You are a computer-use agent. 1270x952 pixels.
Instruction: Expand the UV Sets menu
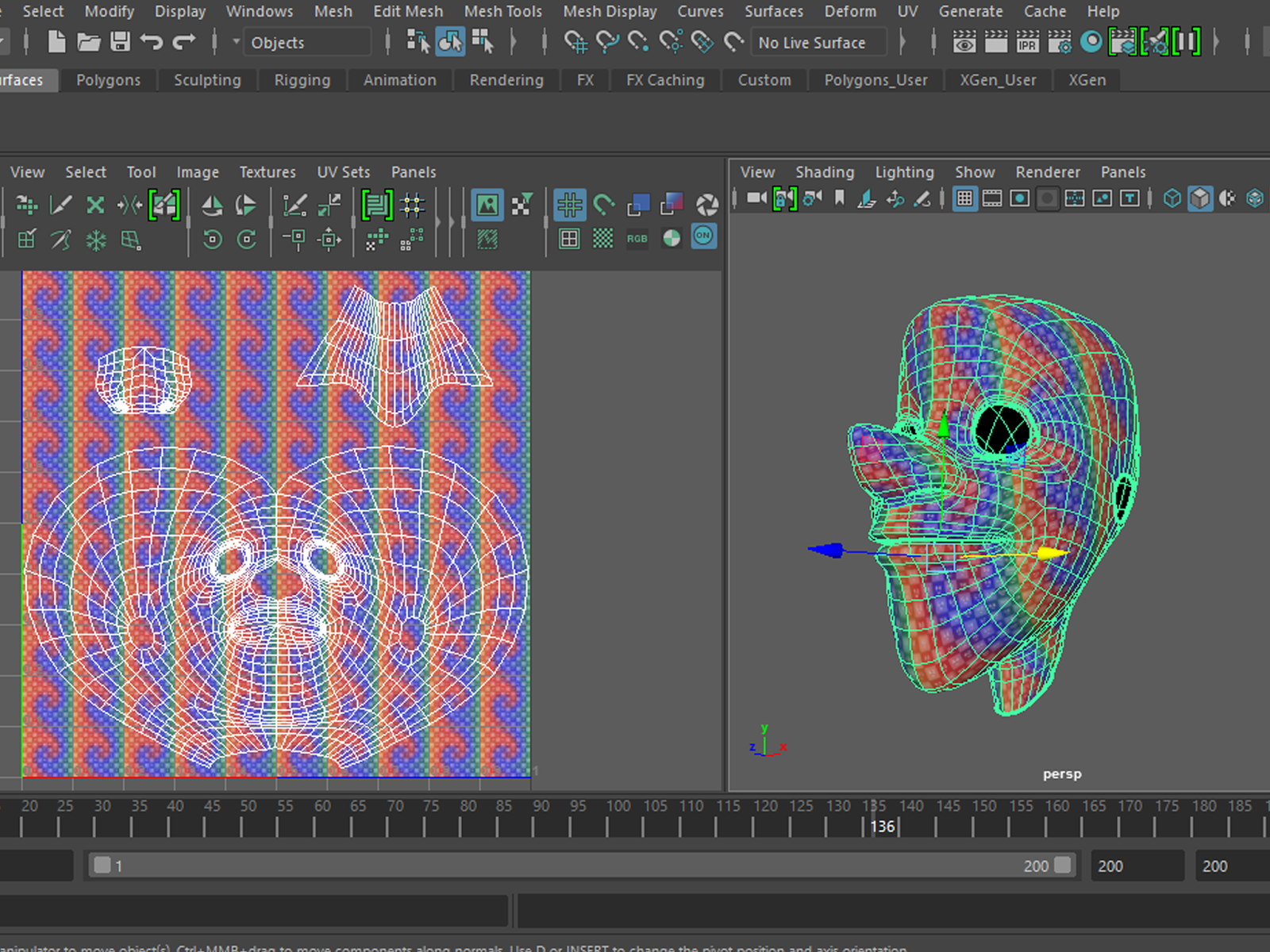[x=343, y=172]
